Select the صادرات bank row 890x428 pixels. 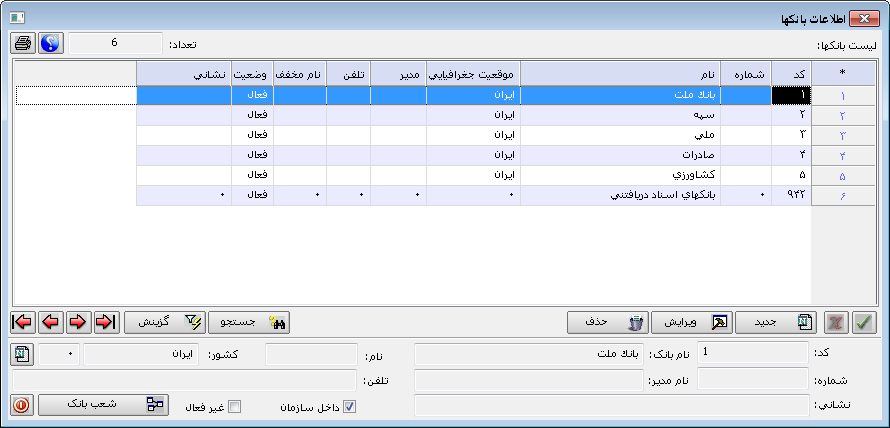point(620,155)
